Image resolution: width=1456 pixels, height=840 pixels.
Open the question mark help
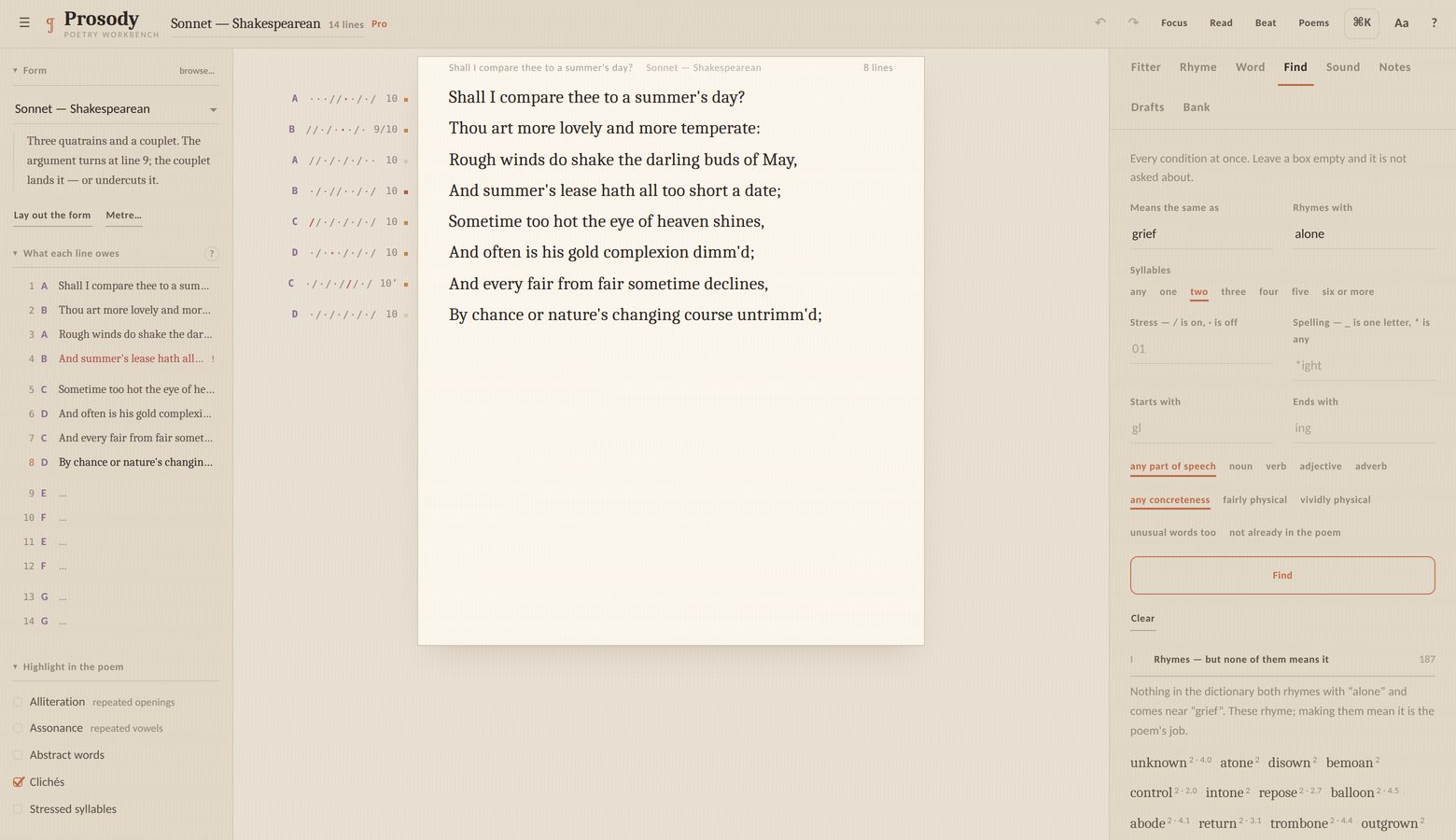click(x=1435, y=22)
